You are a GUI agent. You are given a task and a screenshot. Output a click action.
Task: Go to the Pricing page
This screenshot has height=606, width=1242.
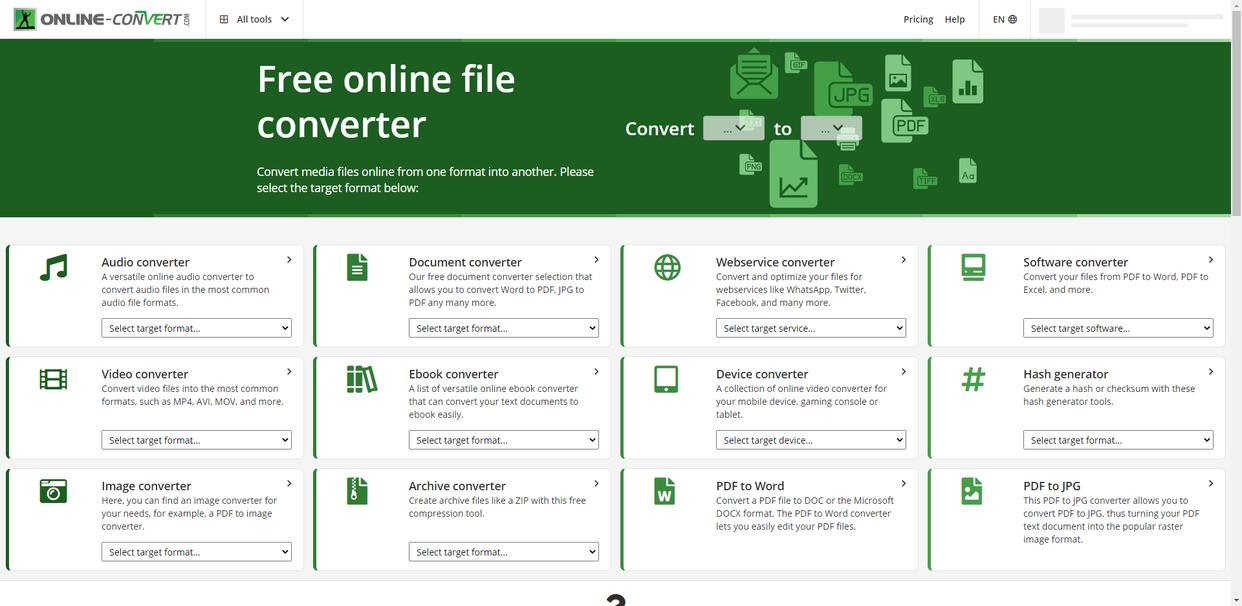pyautogui.click(x=917, y=19)
